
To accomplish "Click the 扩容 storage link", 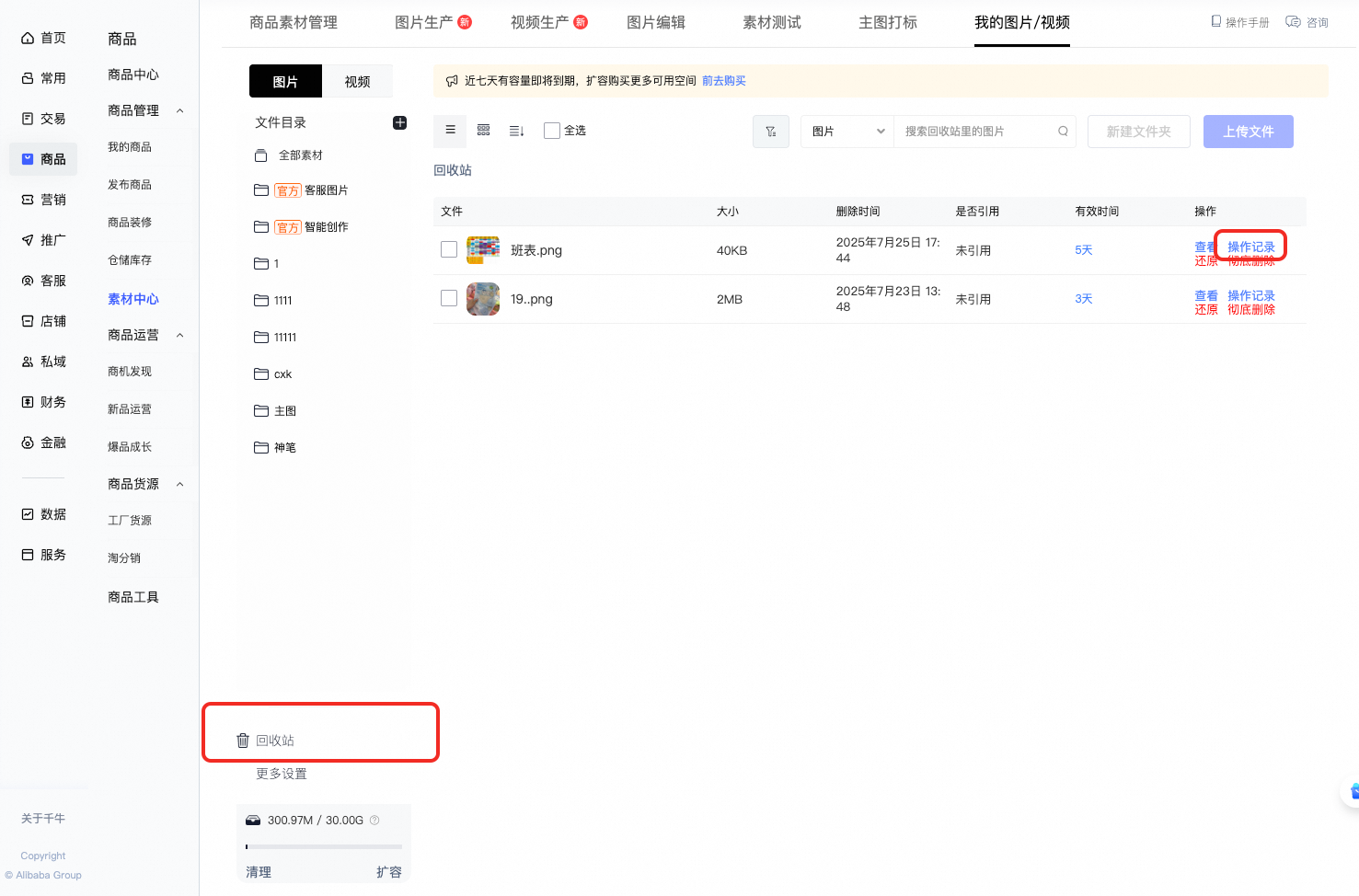I will (x=389, y=872).
